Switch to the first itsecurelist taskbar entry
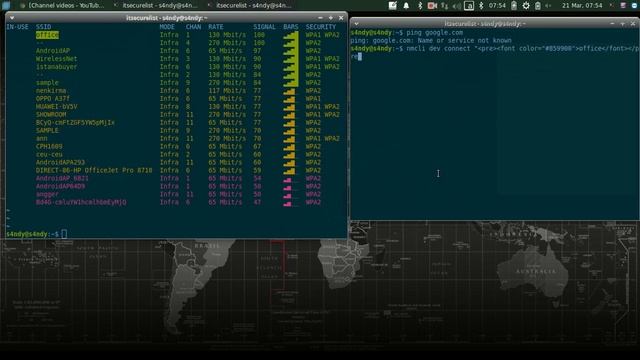The image size is (640, 360). point(156,5)
